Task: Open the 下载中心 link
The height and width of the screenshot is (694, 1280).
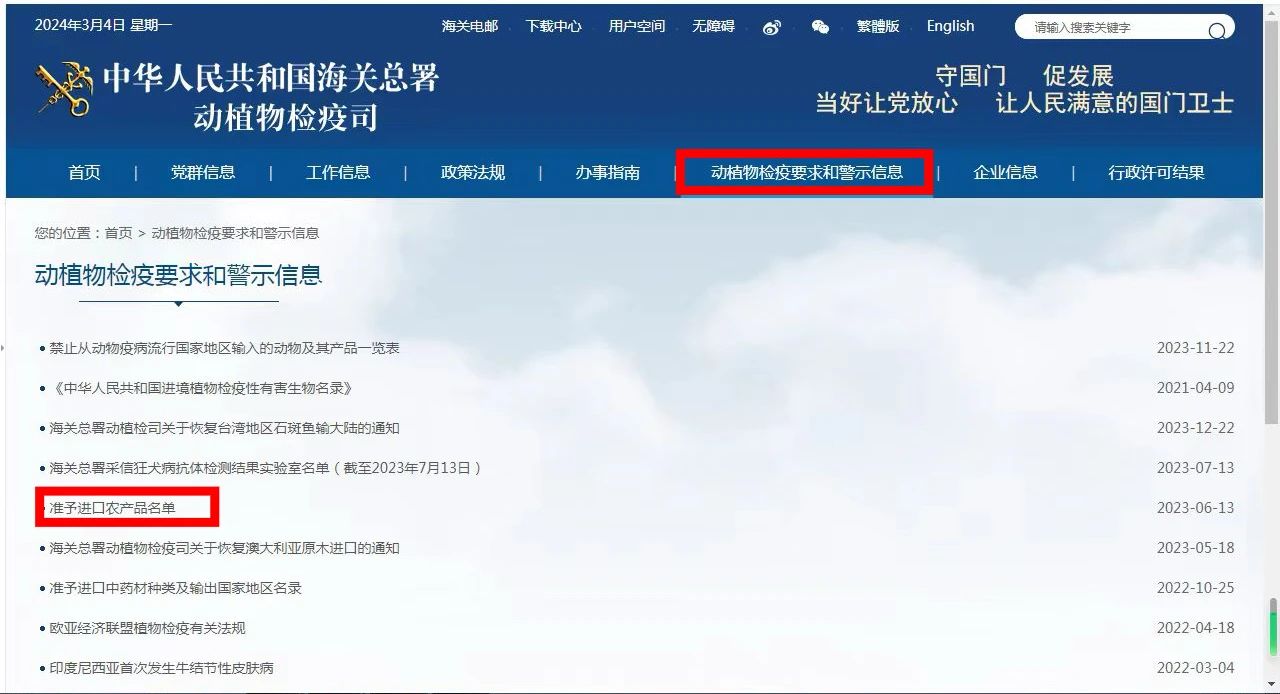Action: point(553,26)
